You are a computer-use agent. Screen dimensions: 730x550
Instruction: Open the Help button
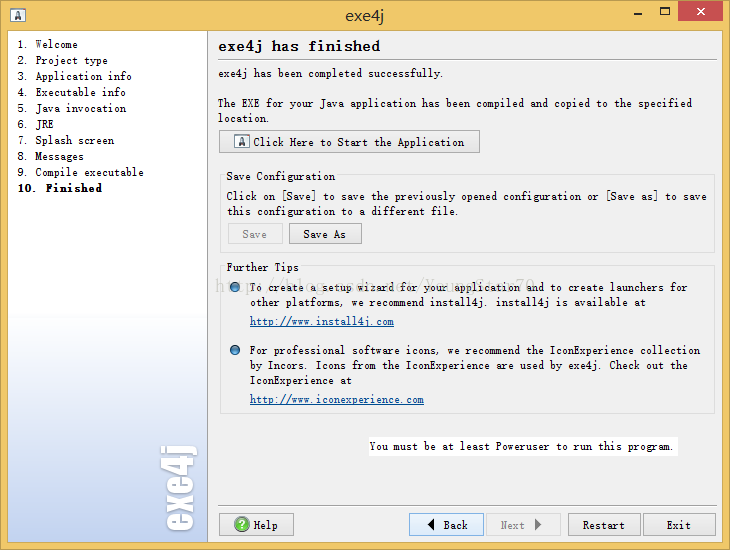coord(256,524)
